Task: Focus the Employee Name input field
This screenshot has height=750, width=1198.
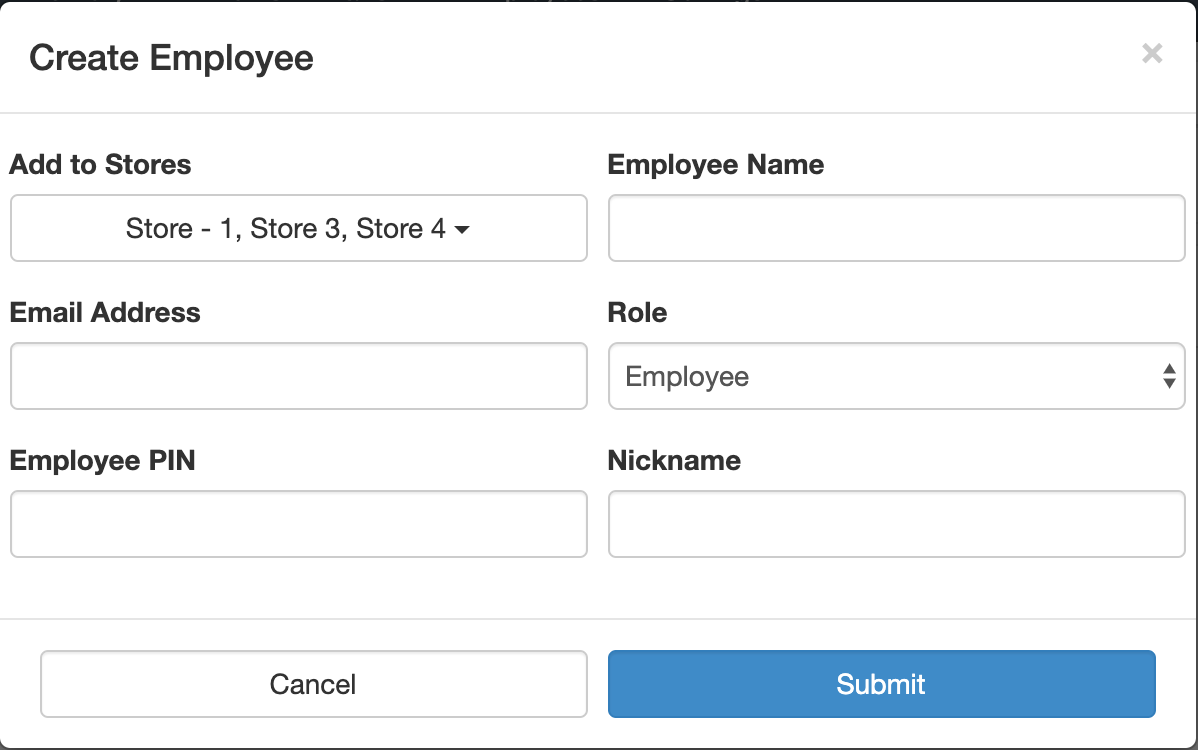Action: point(896,228)
